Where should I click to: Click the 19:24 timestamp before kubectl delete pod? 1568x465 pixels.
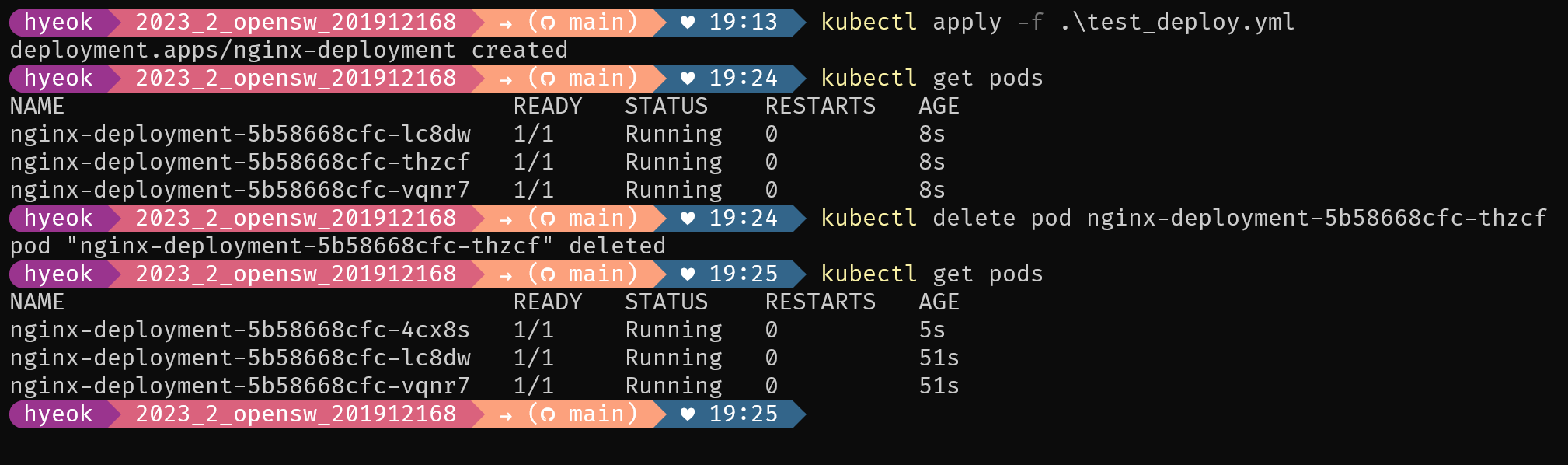(x=744, y=218)
